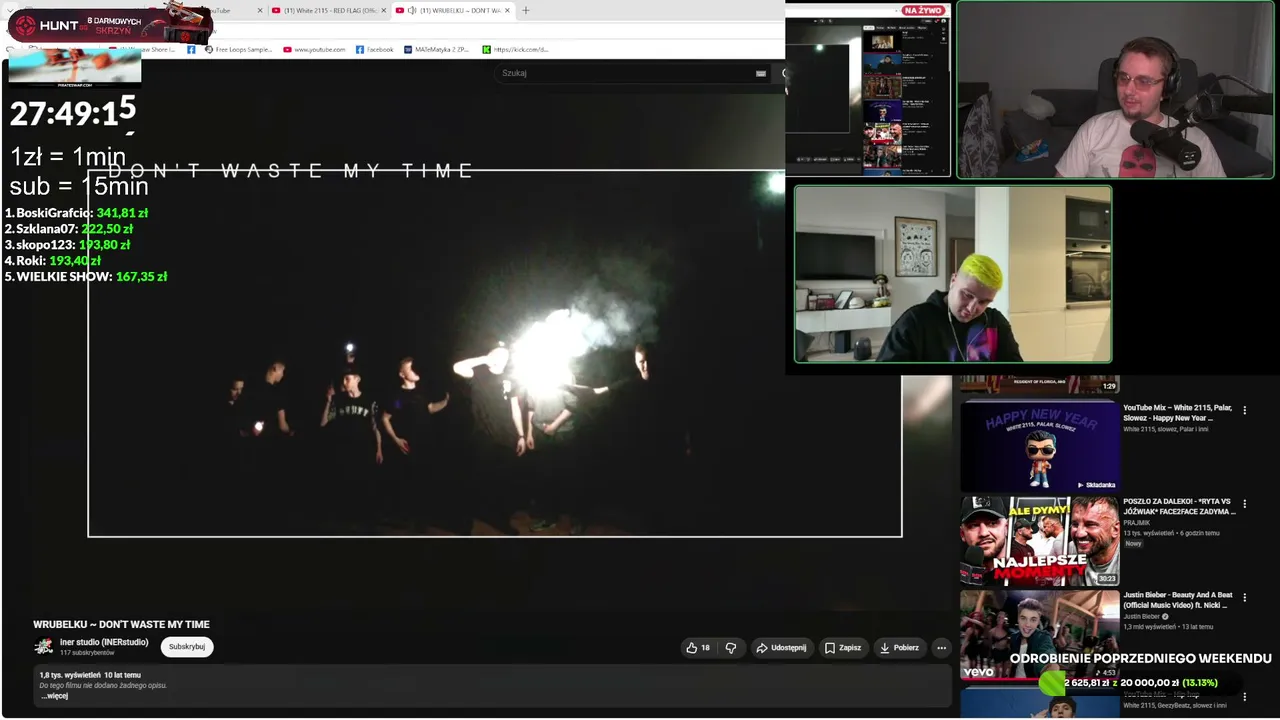
Task: Open the Facebook bookmark
Action: (375, 49)
